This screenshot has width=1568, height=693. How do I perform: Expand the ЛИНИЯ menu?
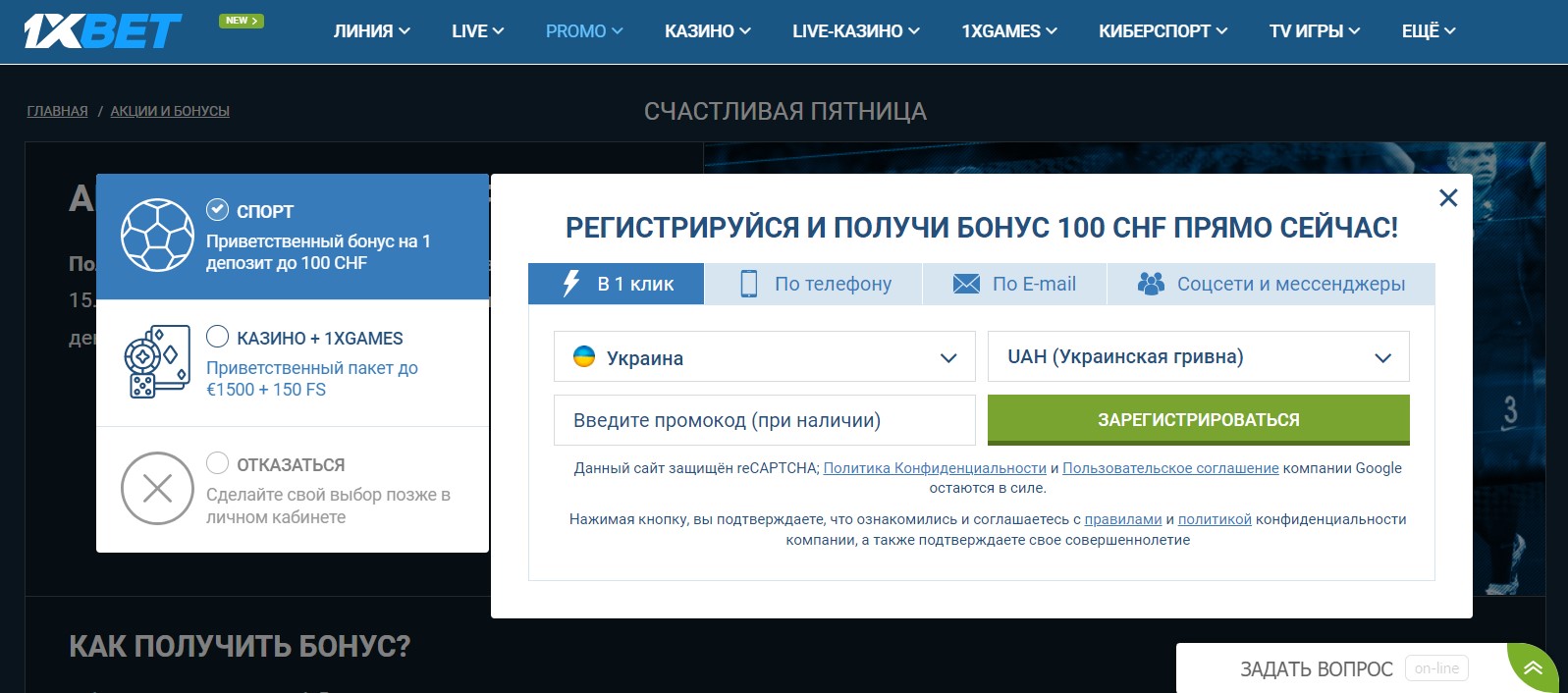click(x=371, y=31)
